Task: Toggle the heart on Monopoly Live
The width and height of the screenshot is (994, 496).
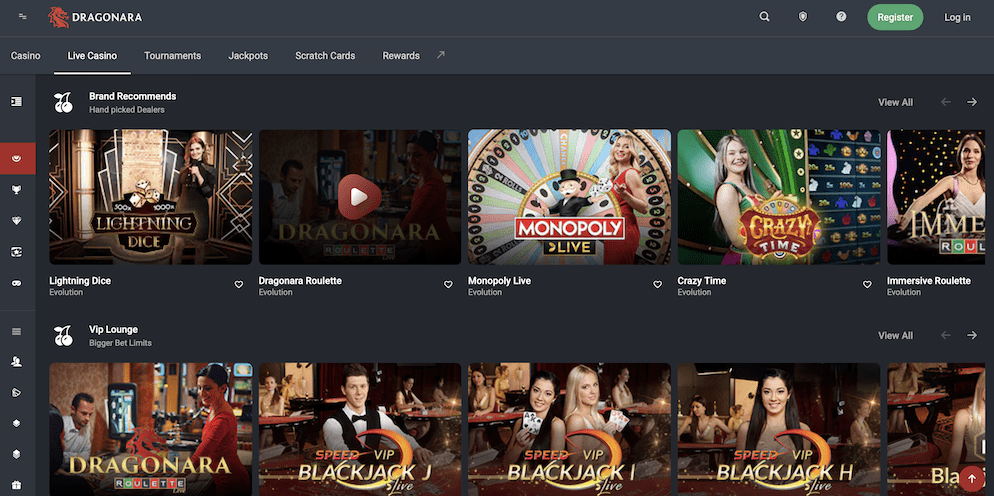Action: [657, 285]
